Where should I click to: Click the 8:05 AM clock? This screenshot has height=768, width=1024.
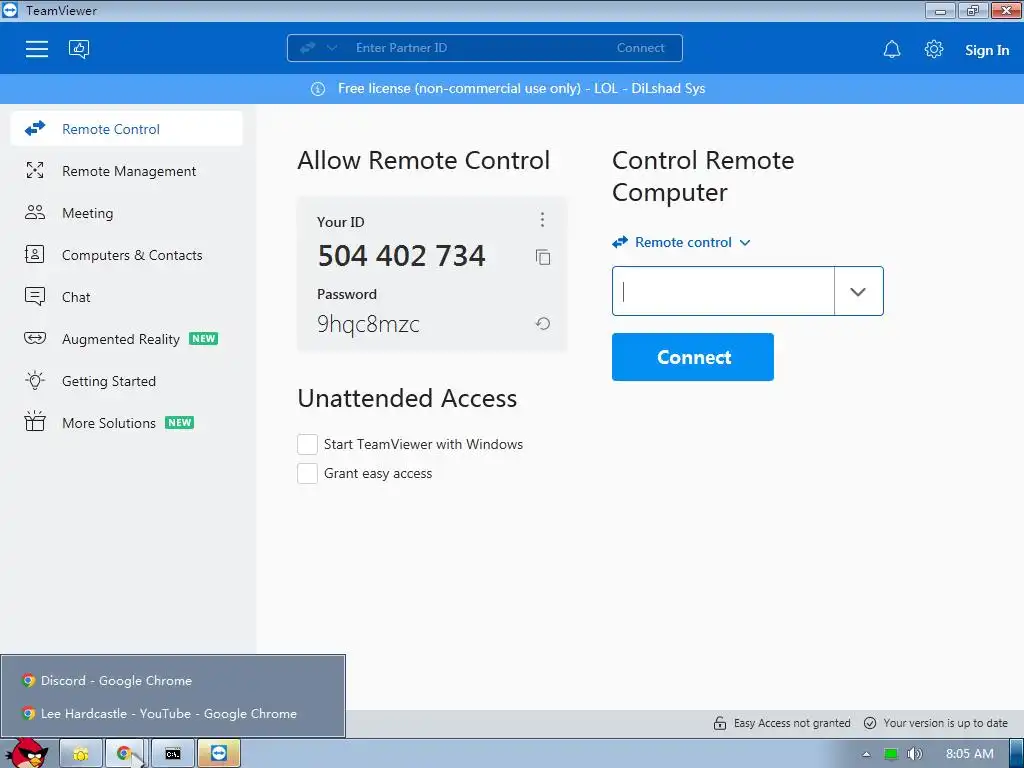coord(970,754)
